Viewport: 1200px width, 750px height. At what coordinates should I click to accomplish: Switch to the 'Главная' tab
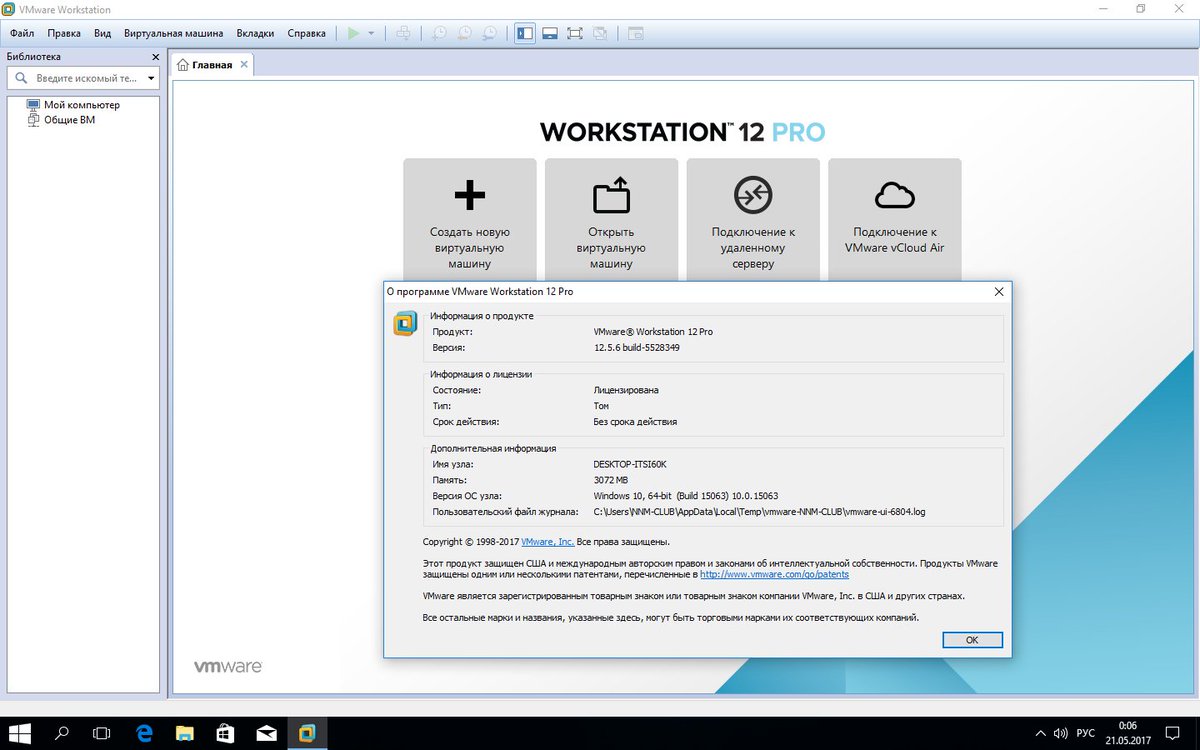(211, 63)
